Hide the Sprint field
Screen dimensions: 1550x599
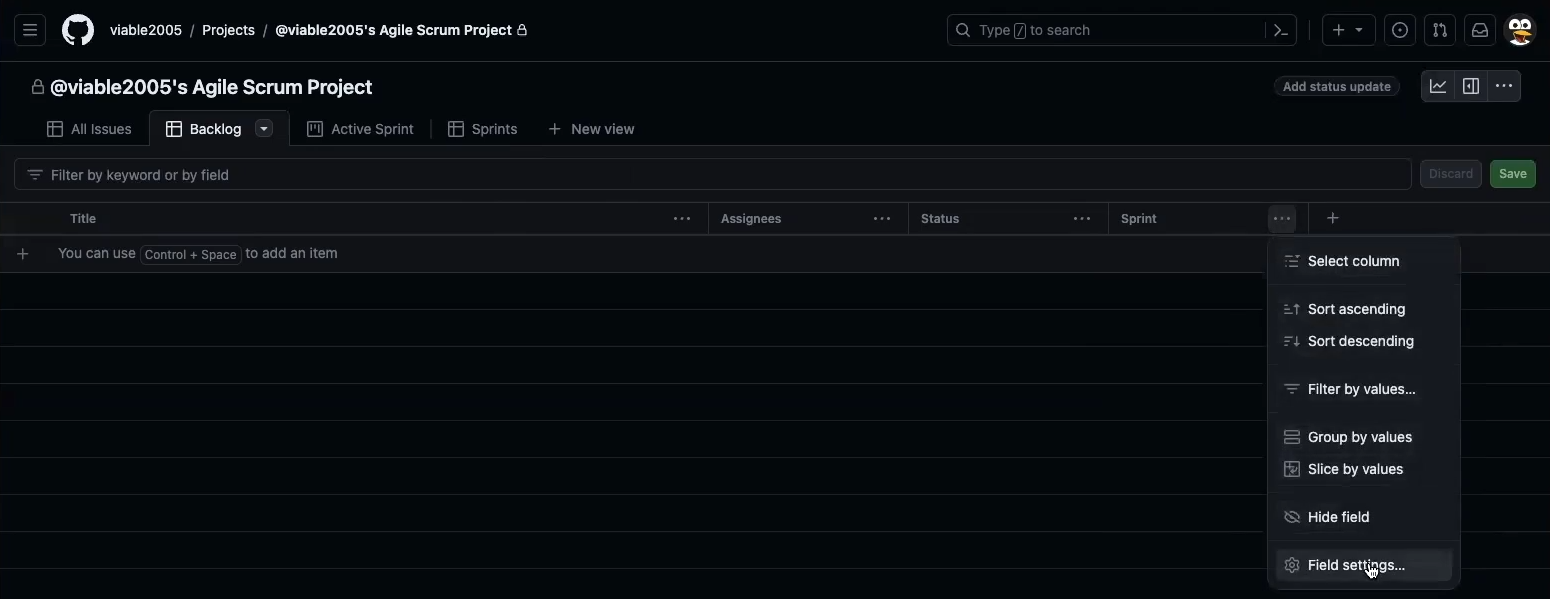pyautogui.click(x=1338, y=517)
